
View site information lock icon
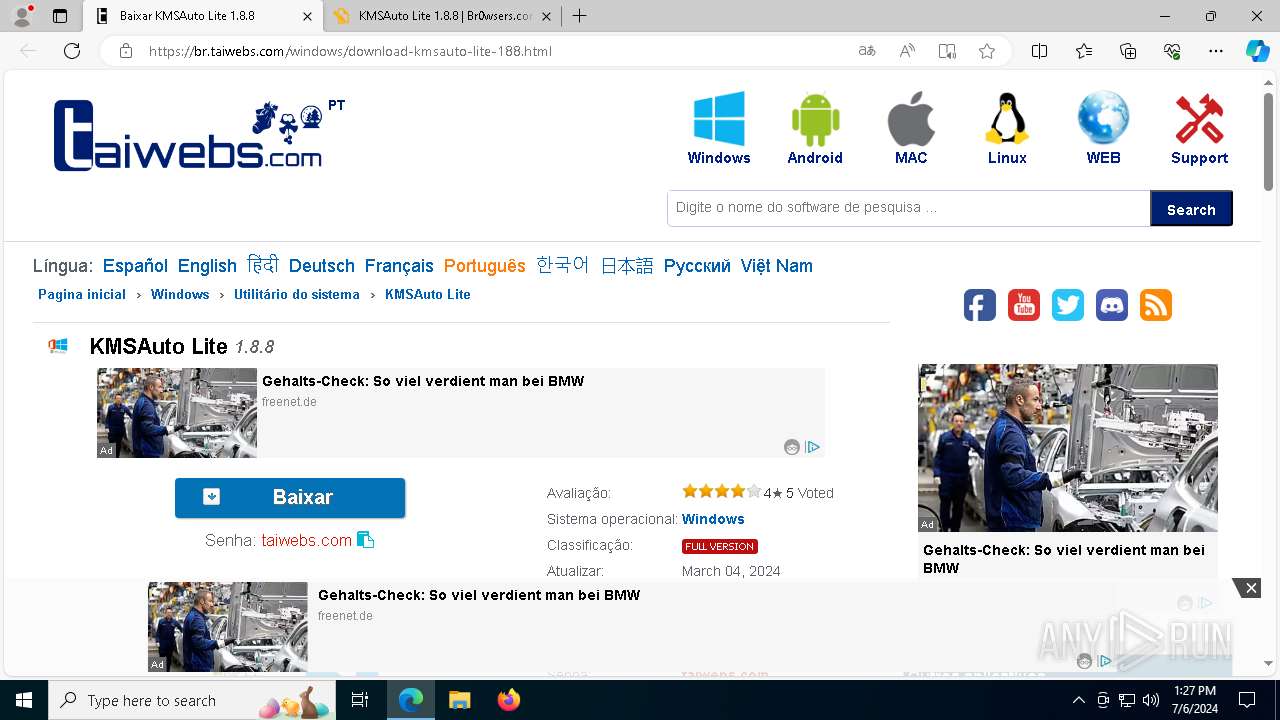click(126, 51)
